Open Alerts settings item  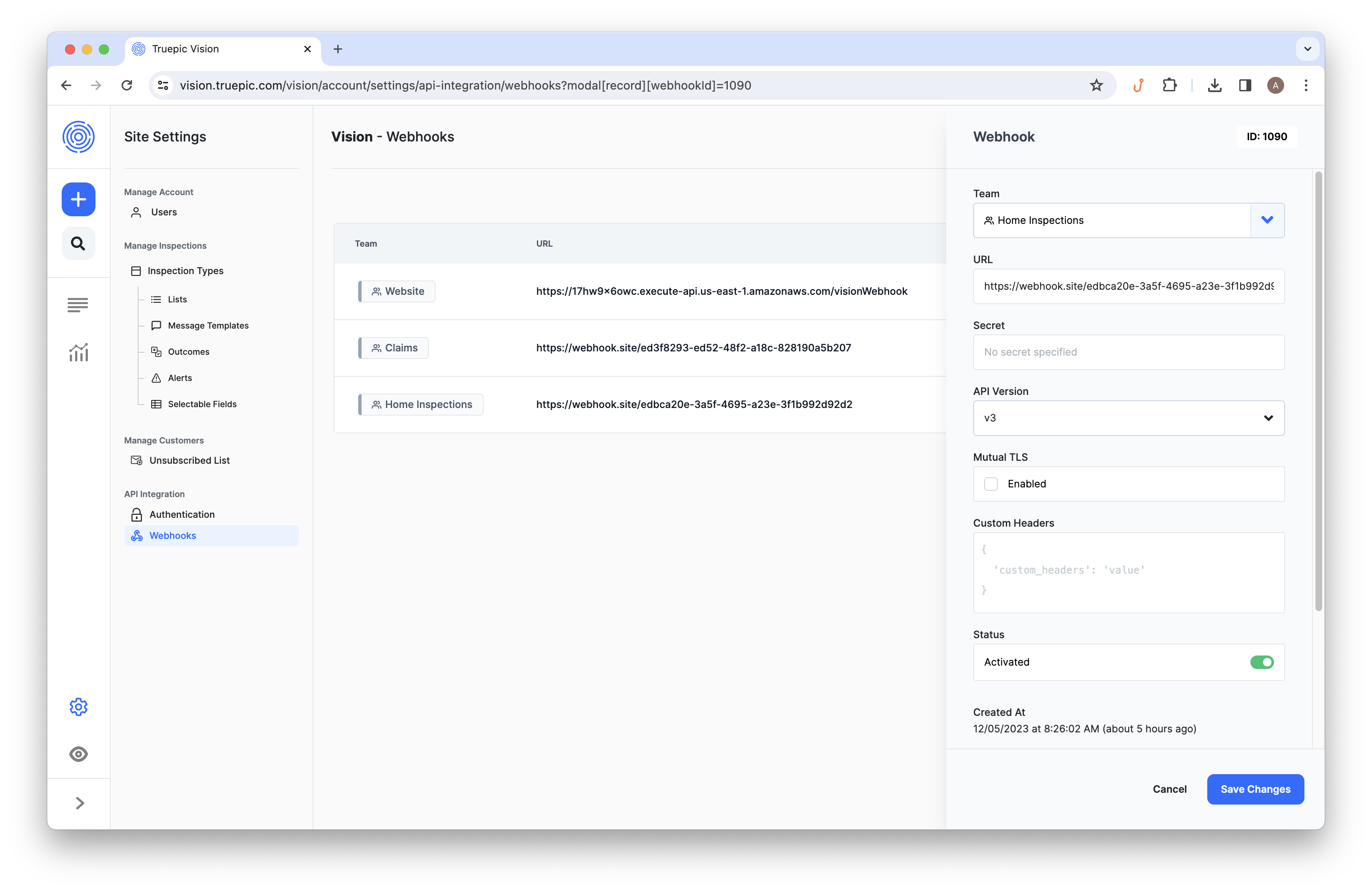(171, 378)
